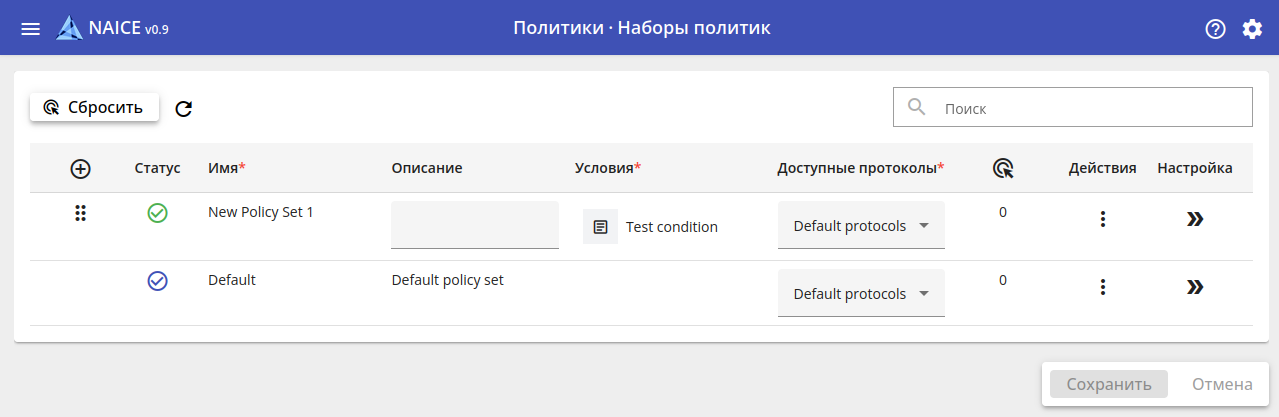Toggle status of New Policy Set 1
Image resolution: width=1279 pixels, height=417 pixels.
tap(157, 213)
